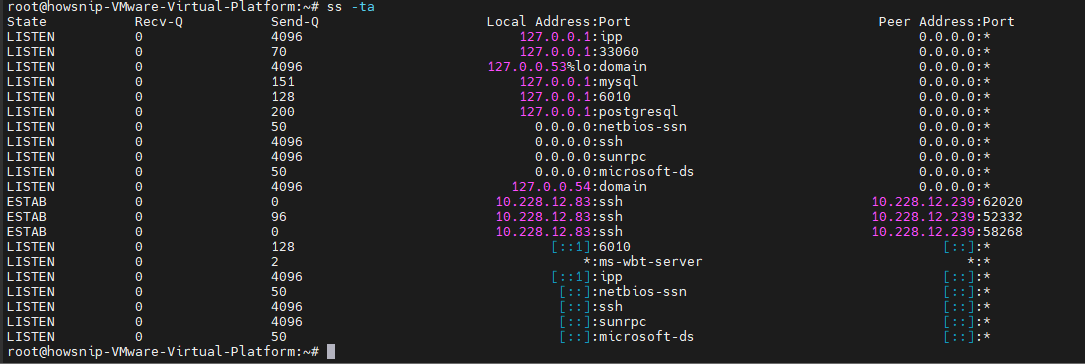Click the 0.0.0.0:microsoft-ds entry

(614, 172)
